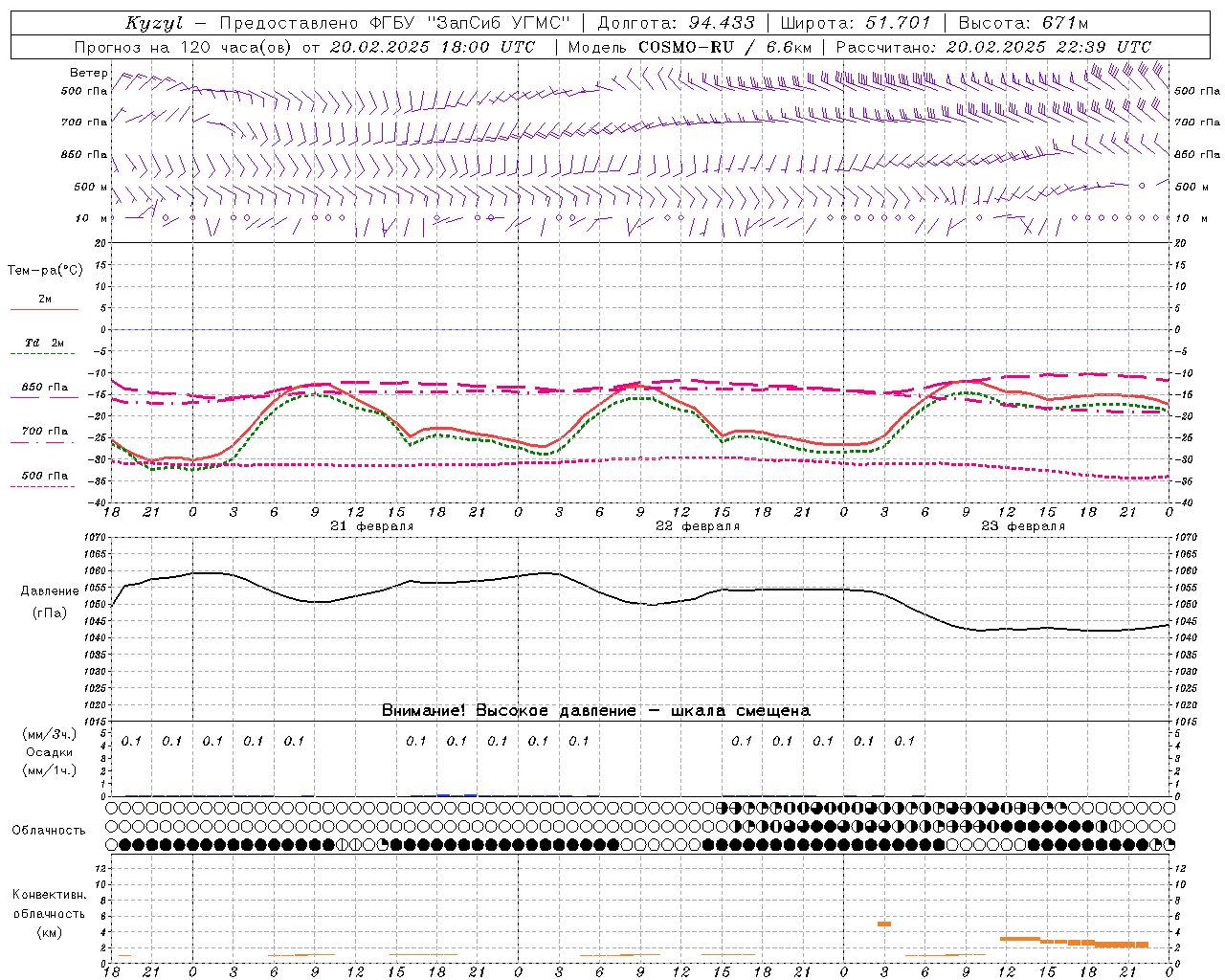Click the Kyzyl station name in the header

pos(153,23)
